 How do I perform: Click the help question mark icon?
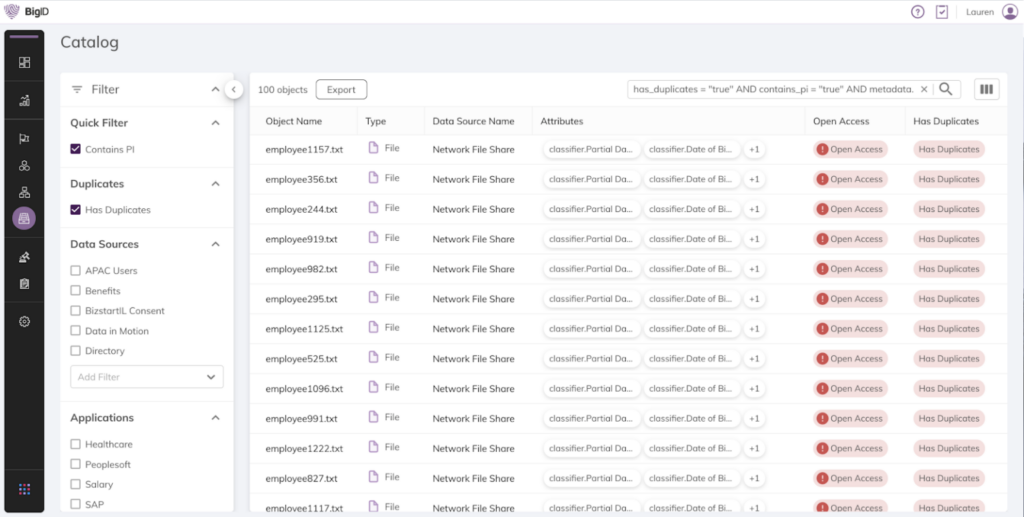(917, 12)
